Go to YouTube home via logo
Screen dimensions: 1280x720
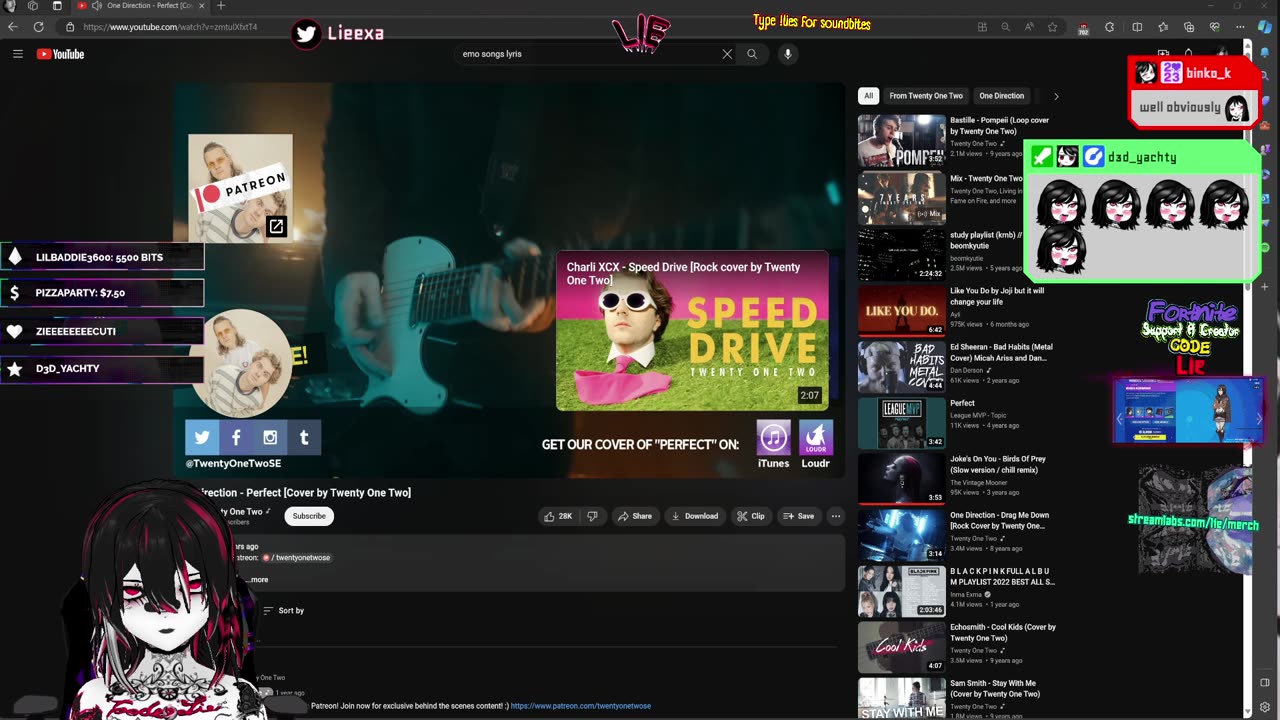tap(60, 54)
